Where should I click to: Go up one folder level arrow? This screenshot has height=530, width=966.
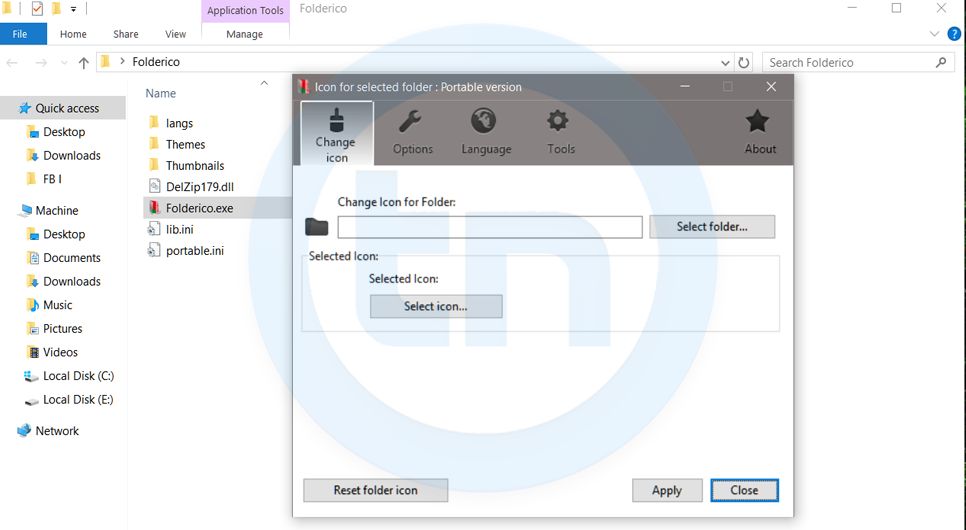[x=84, y=62]
